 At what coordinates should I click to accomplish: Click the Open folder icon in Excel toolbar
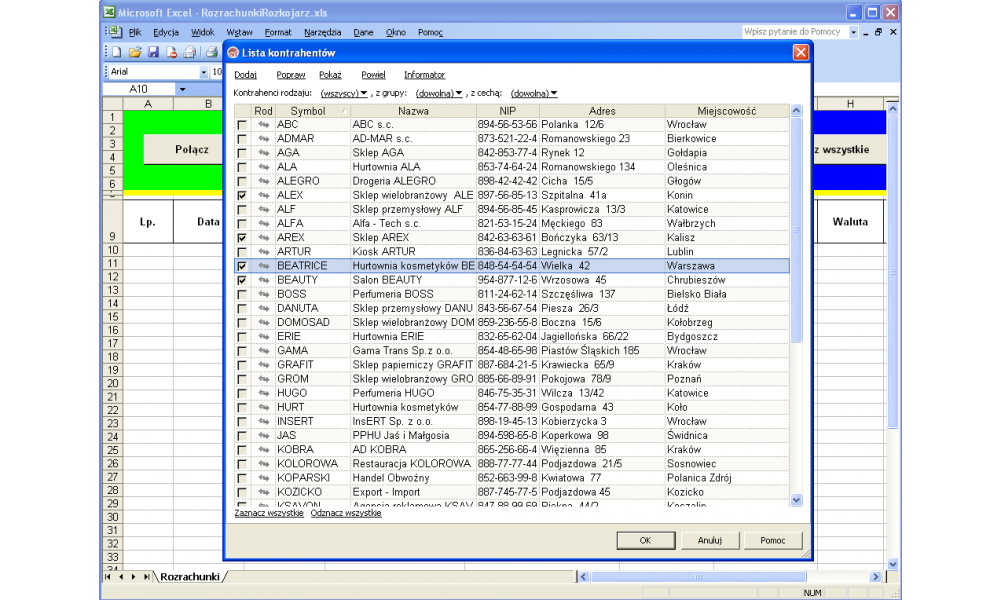click(x=135, y=52)
